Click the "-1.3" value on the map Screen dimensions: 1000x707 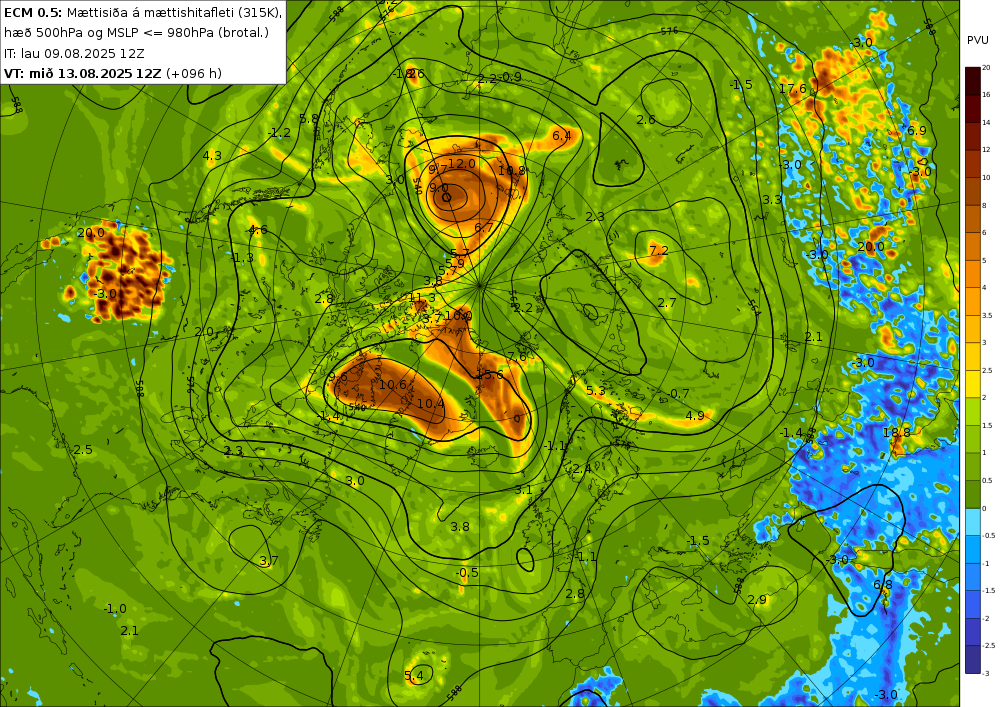pos(243,258)
